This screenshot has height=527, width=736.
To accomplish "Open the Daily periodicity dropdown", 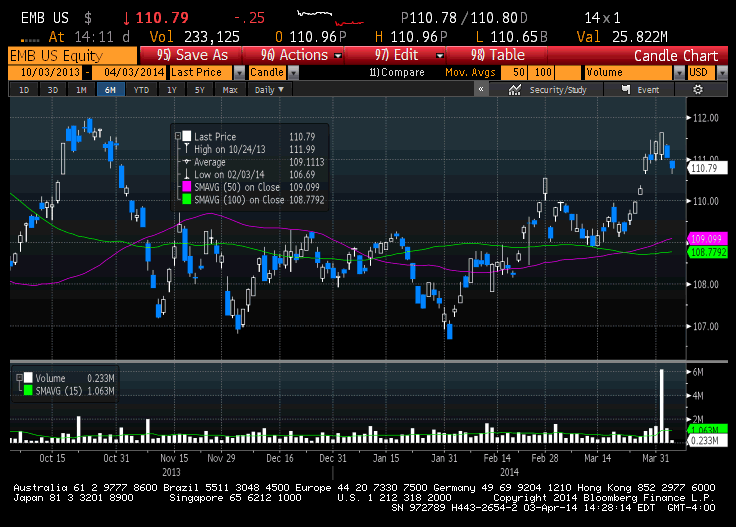I will click(x=269, y=90).
